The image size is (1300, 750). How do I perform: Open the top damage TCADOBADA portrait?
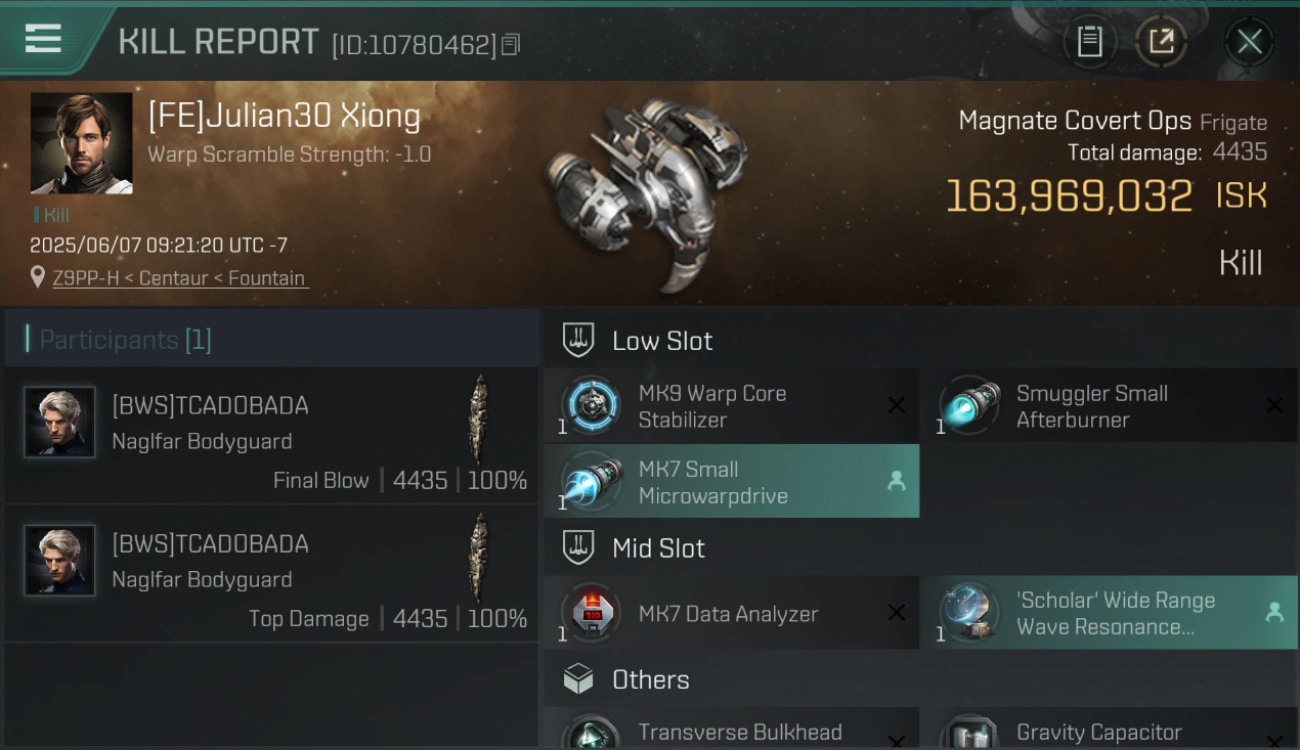point(60,561)
